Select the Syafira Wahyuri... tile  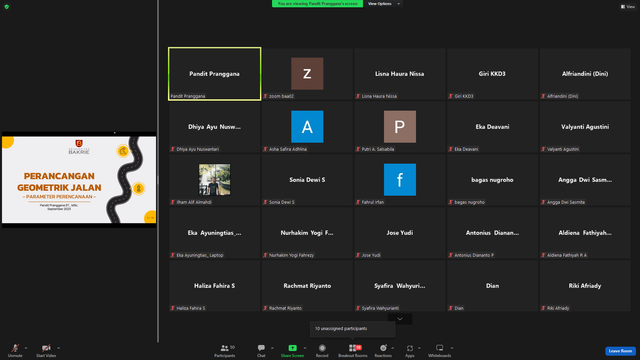pos(400,286)
